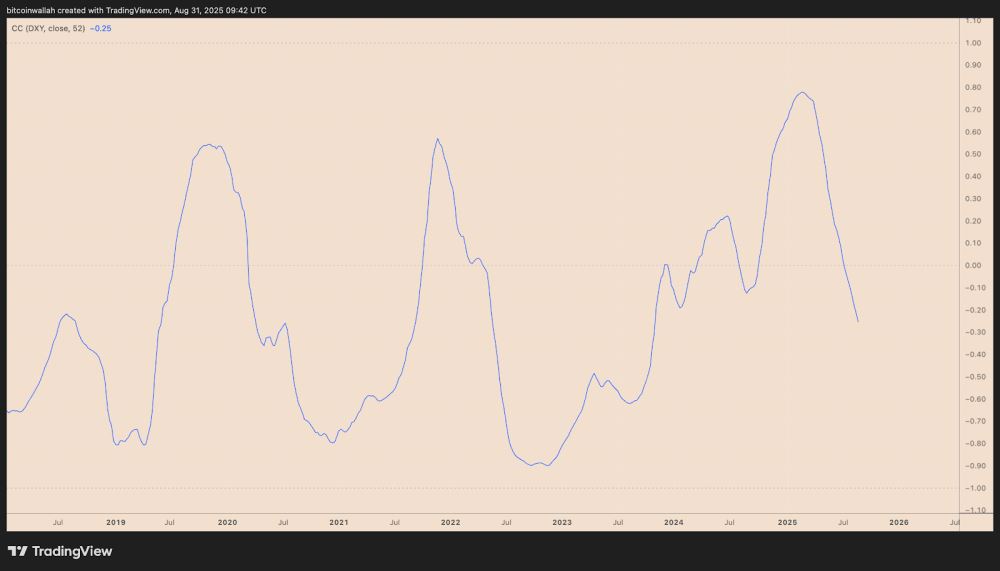This screenshot has height=571, width=1000.
Task: Click the 2020 label on the time axis
Action: (x=227, y=523)
